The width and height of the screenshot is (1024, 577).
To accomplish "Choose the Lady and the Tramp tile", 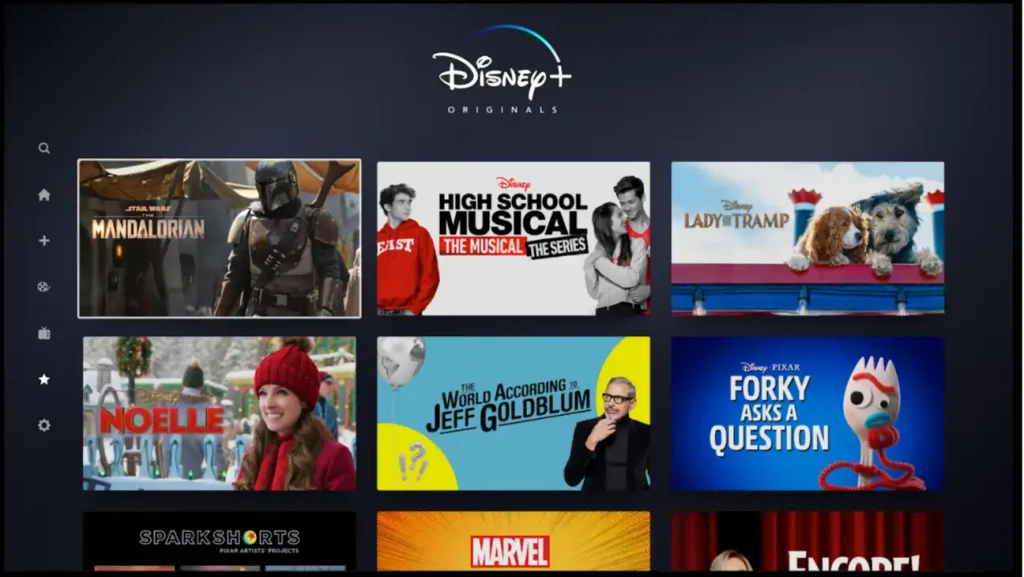I will 808,239.
